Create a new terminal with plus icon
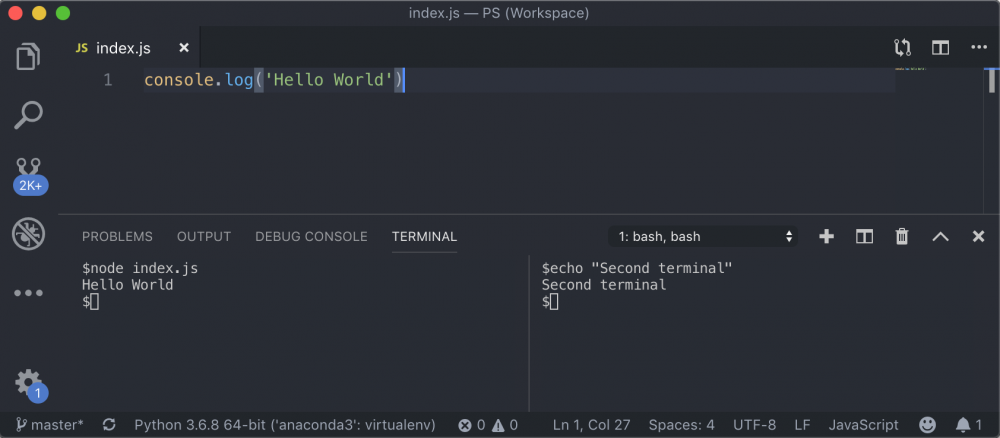 pyautogui.click(x=827, y=237)
